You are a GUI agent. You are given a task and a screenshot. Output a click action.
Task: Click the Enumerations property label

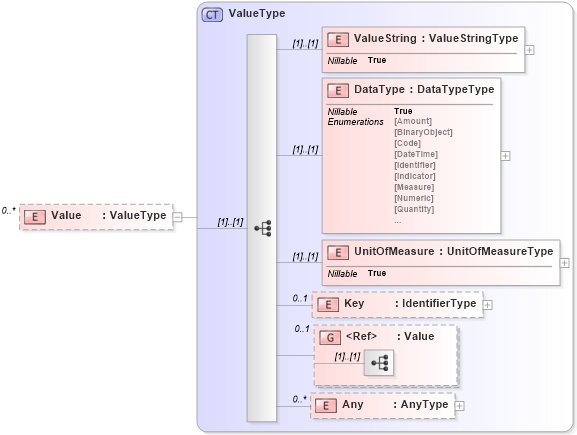tap(355, 122)
